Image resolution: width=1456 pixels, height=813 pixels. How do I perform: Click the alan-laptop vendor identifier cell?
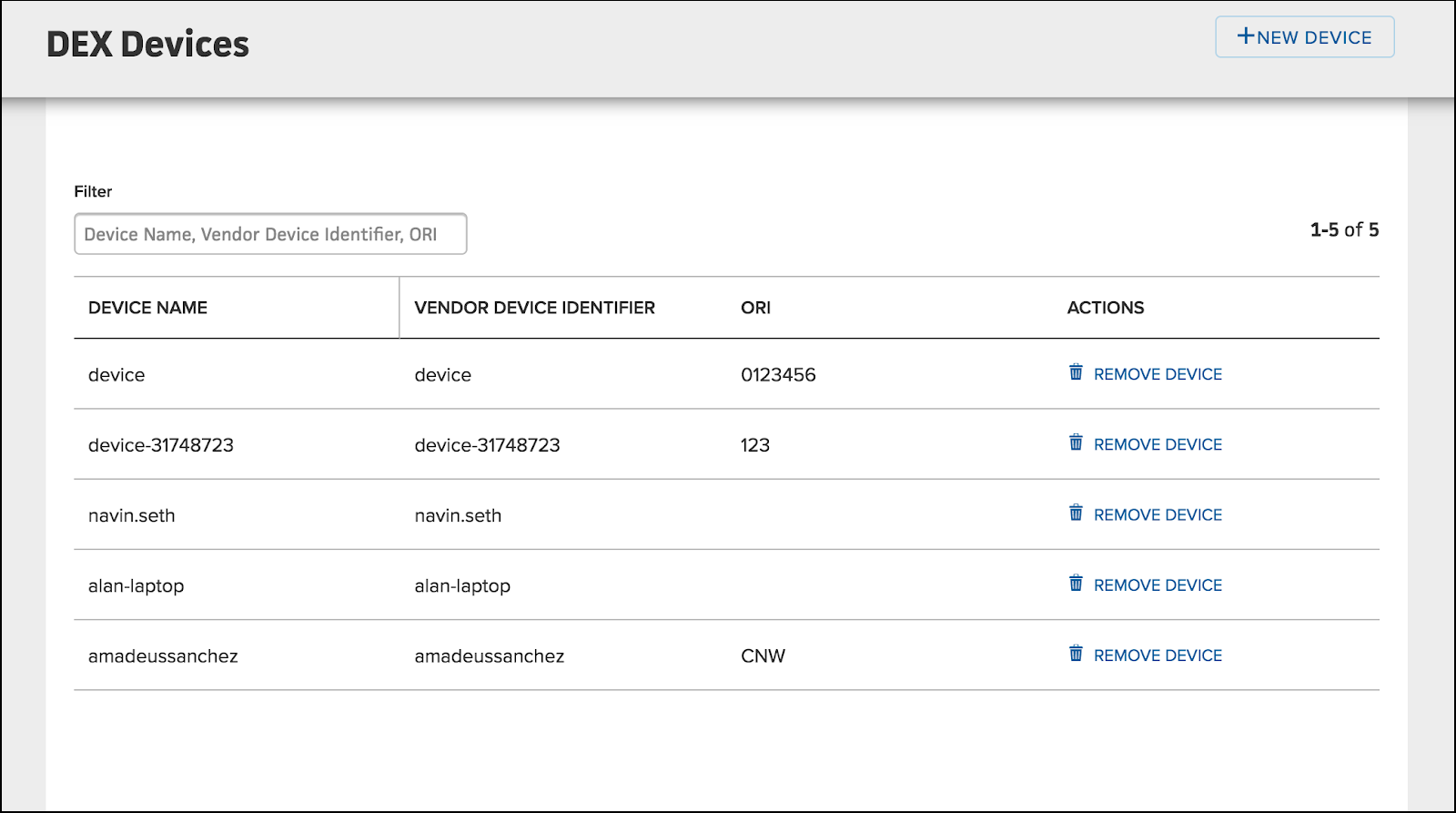pyautogui.click(x=462, y=586)
